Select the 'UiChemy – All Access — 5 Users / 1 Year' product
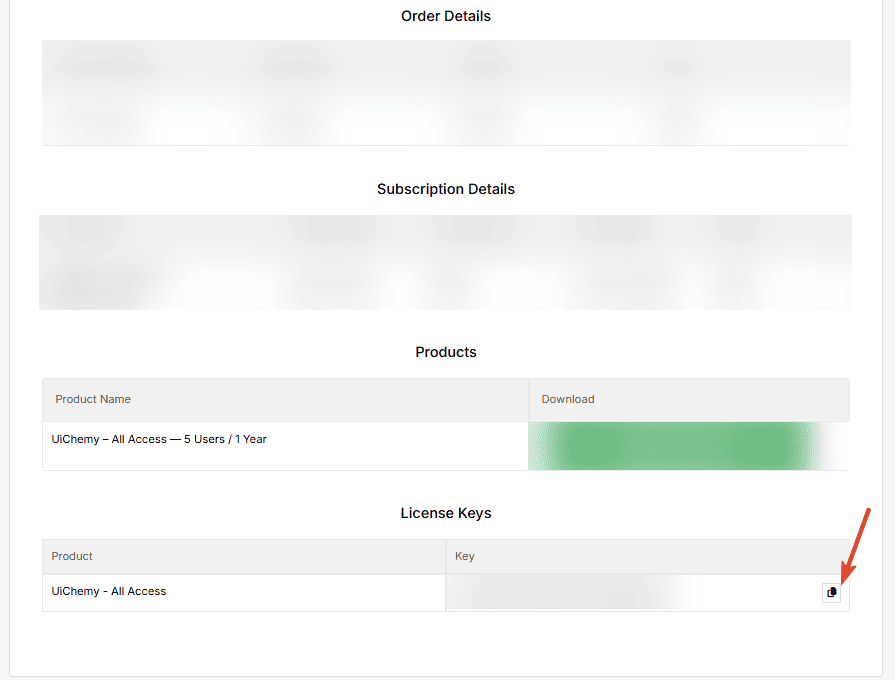895x680 pixels. tap(159, 439)
